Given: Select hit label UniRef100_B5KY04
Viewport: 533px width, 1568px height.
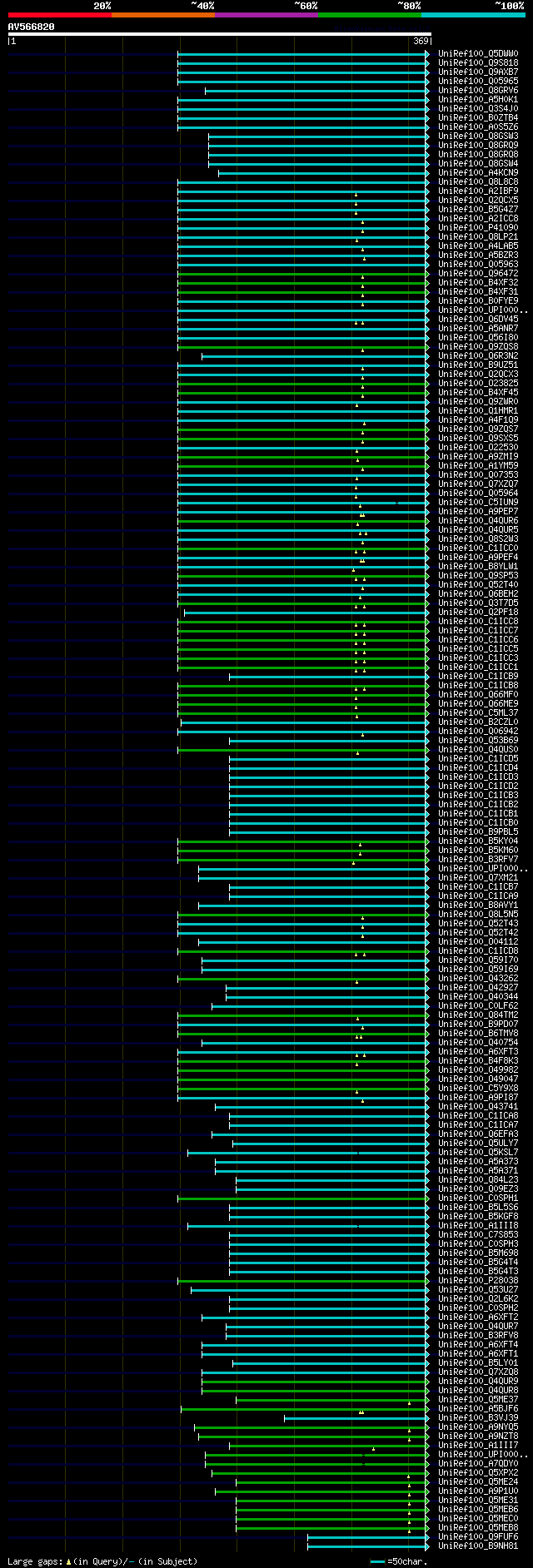Looking at the screenshot, I should pyautogui.click(x=478, y=841).
